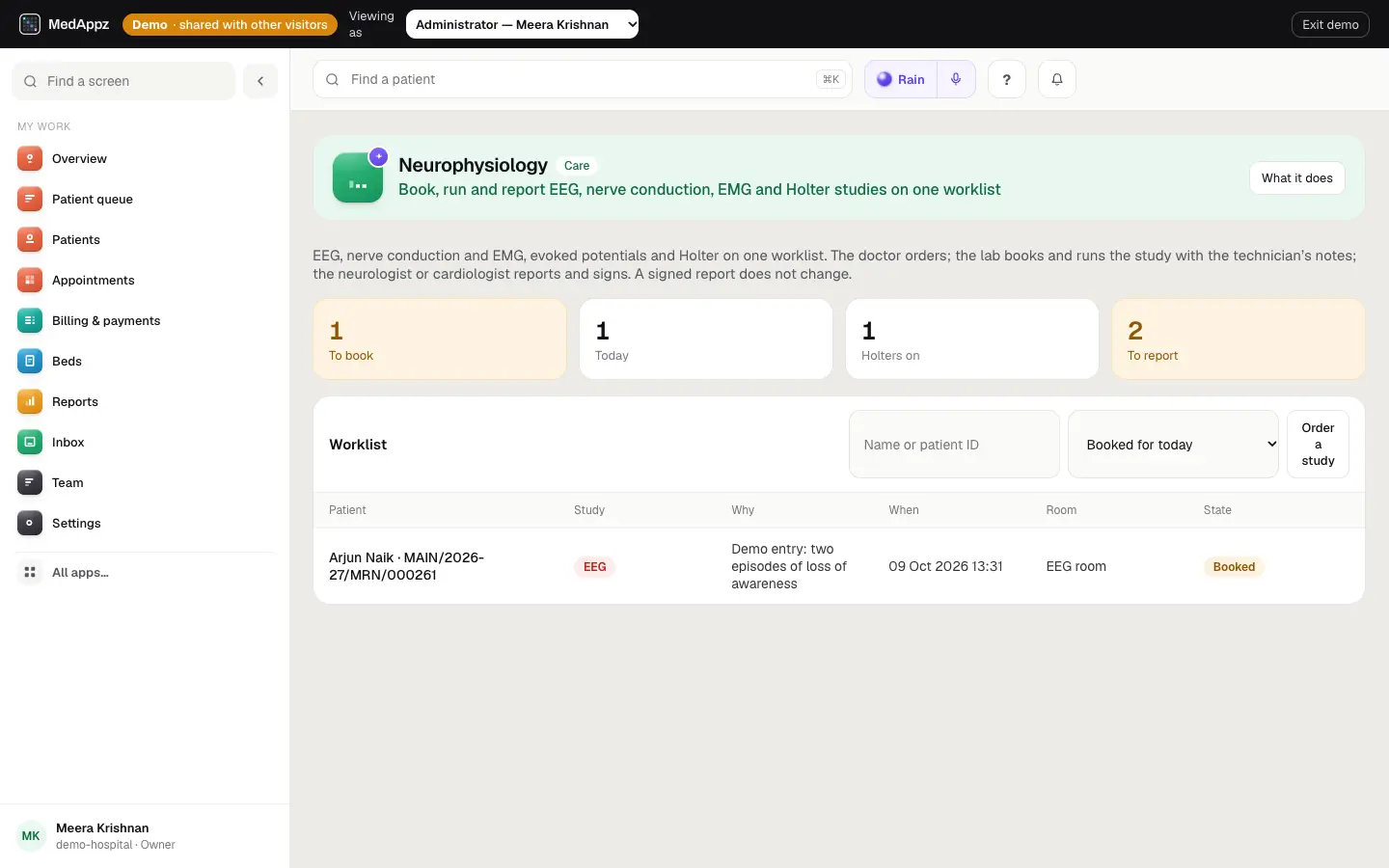Screen dimensions: 1389x868
Task: Open the Beds sidebar icon
Action: [x=30, y=361]
